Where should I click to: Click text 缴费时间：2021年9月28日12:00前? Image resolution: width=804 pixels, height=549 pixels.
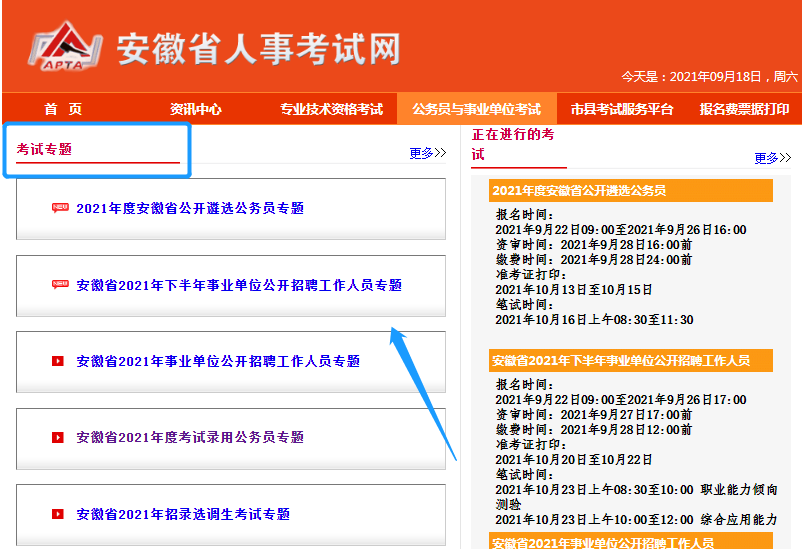pyautogui.click(x=594, y=430)
